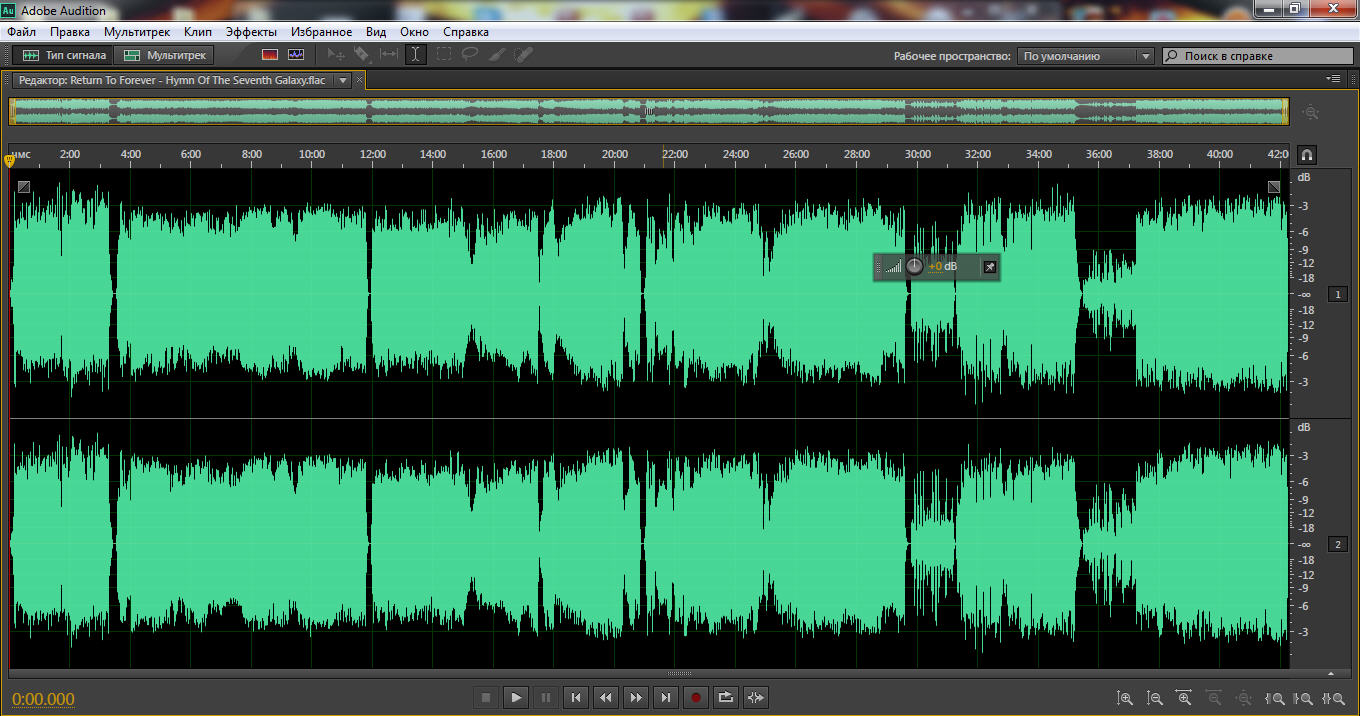The width and height of the screenshot is (1360, 716).
Task: Toggle left channel 1 on or off
Action: (1337, 294)
